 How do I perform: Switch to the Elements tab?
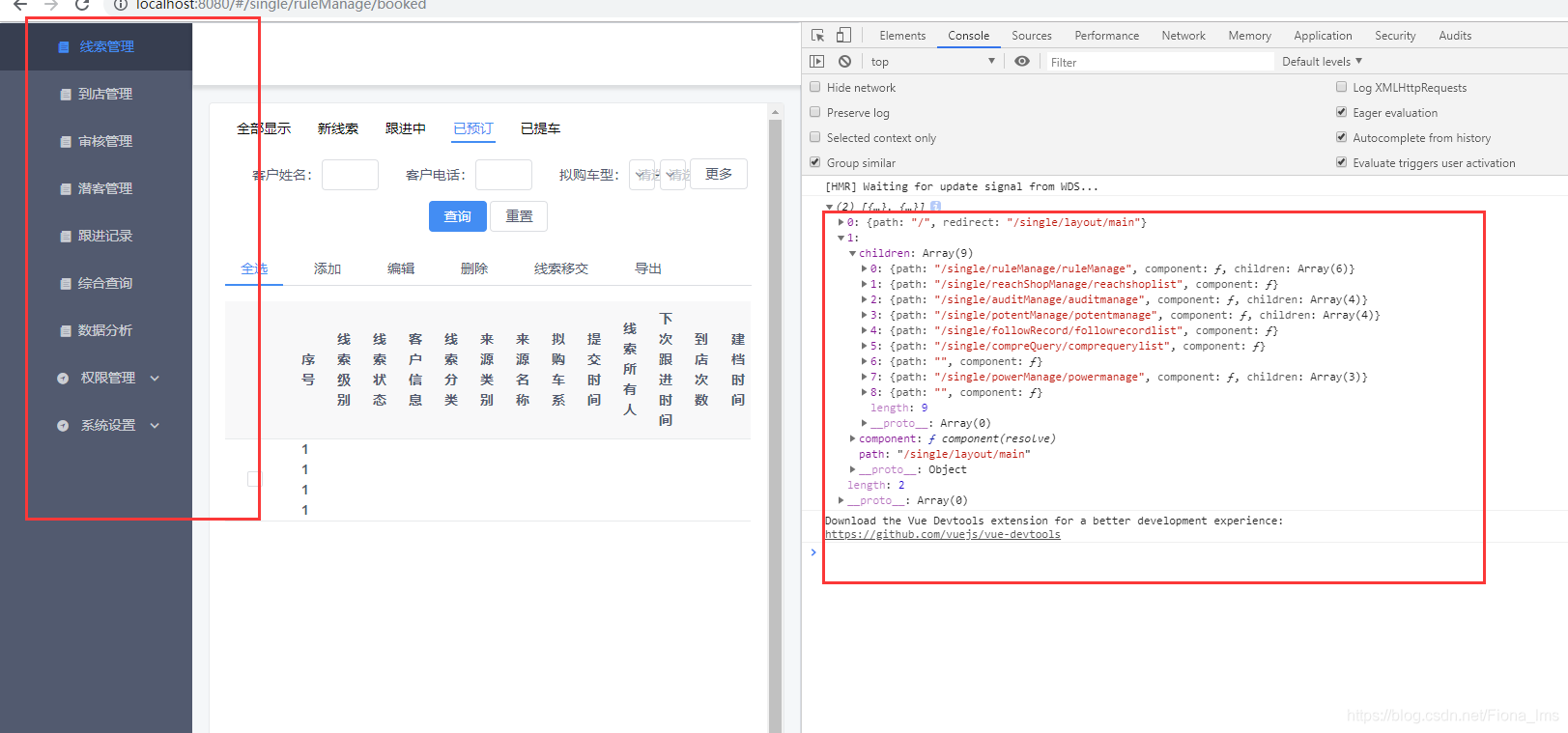(902, 36)
